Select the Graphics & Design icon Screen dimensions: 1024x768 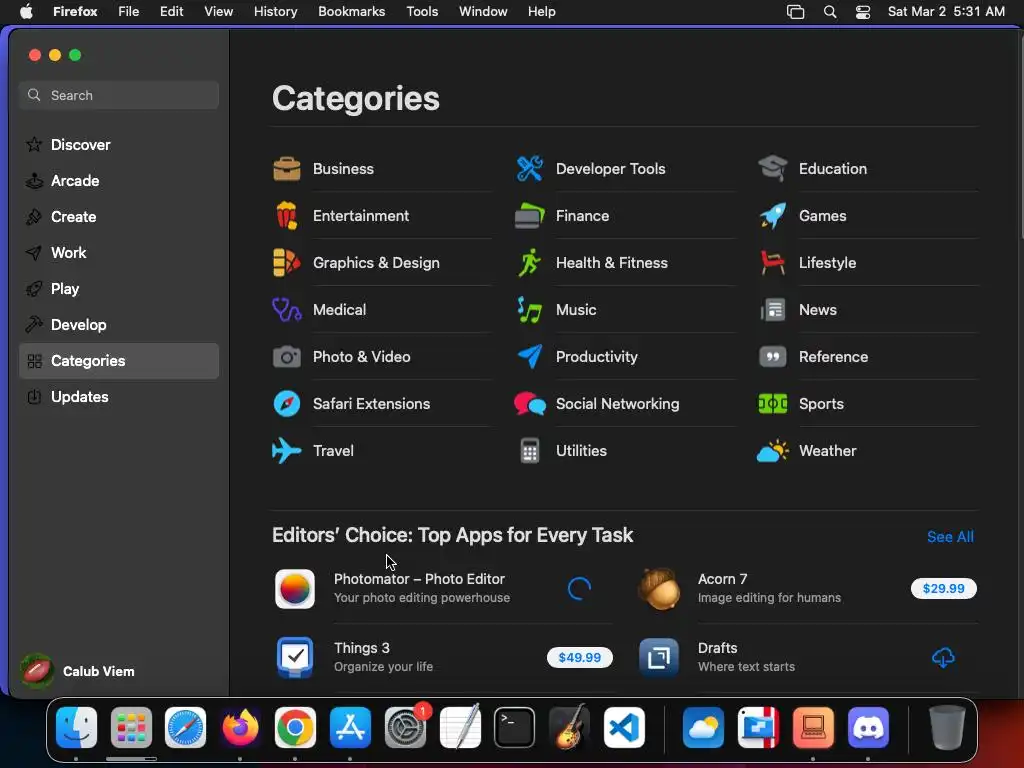[287, 263]
